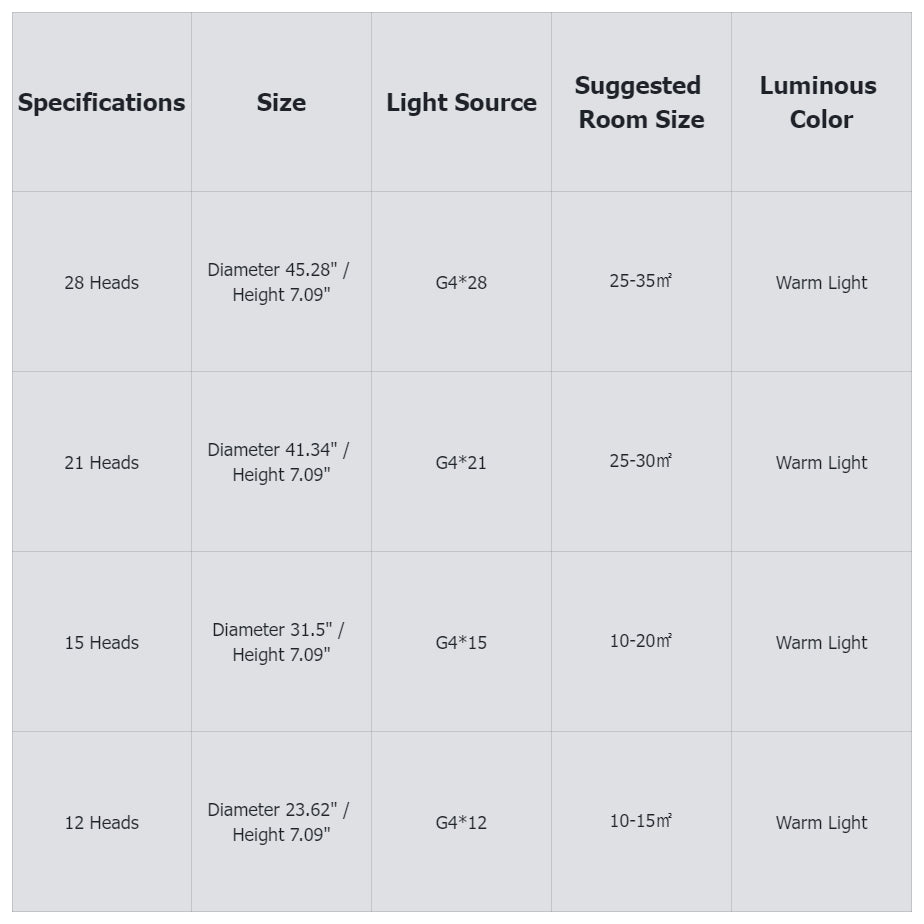Click the 12 Heads specification cell
Viewport: 924px width, 924px height.
tap(101, 822)
